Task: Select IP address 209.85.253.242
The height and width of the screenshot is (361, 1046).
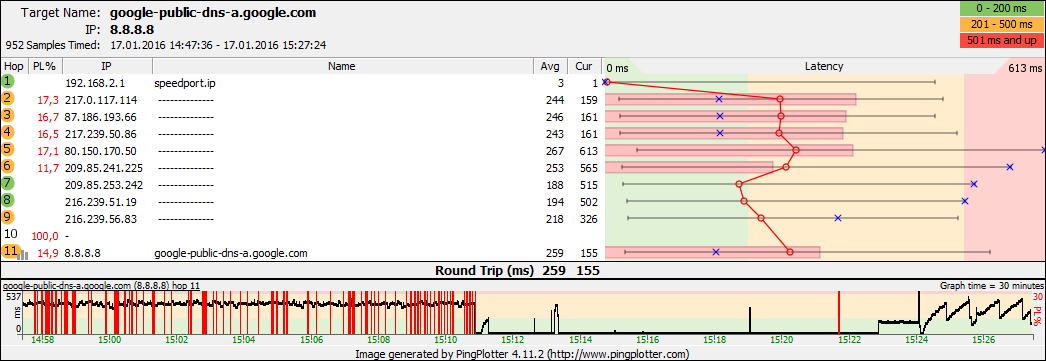Action: coord(103,185)
